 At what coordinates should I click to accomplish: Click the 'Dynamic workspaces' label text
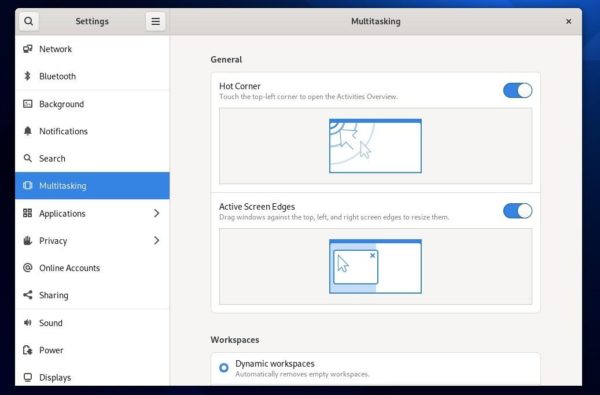[x=275, y=364]
